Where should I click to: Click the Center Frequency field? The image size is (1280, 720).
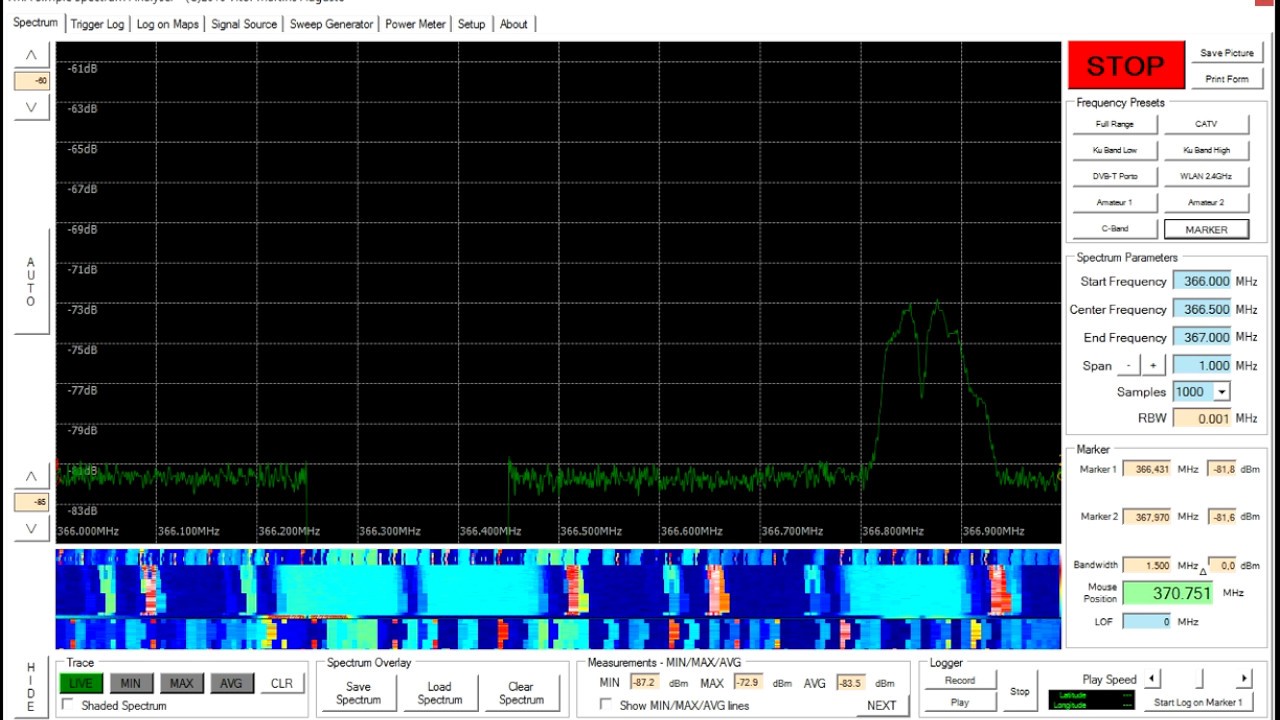pyautogui.click(x=1202, y=310)
